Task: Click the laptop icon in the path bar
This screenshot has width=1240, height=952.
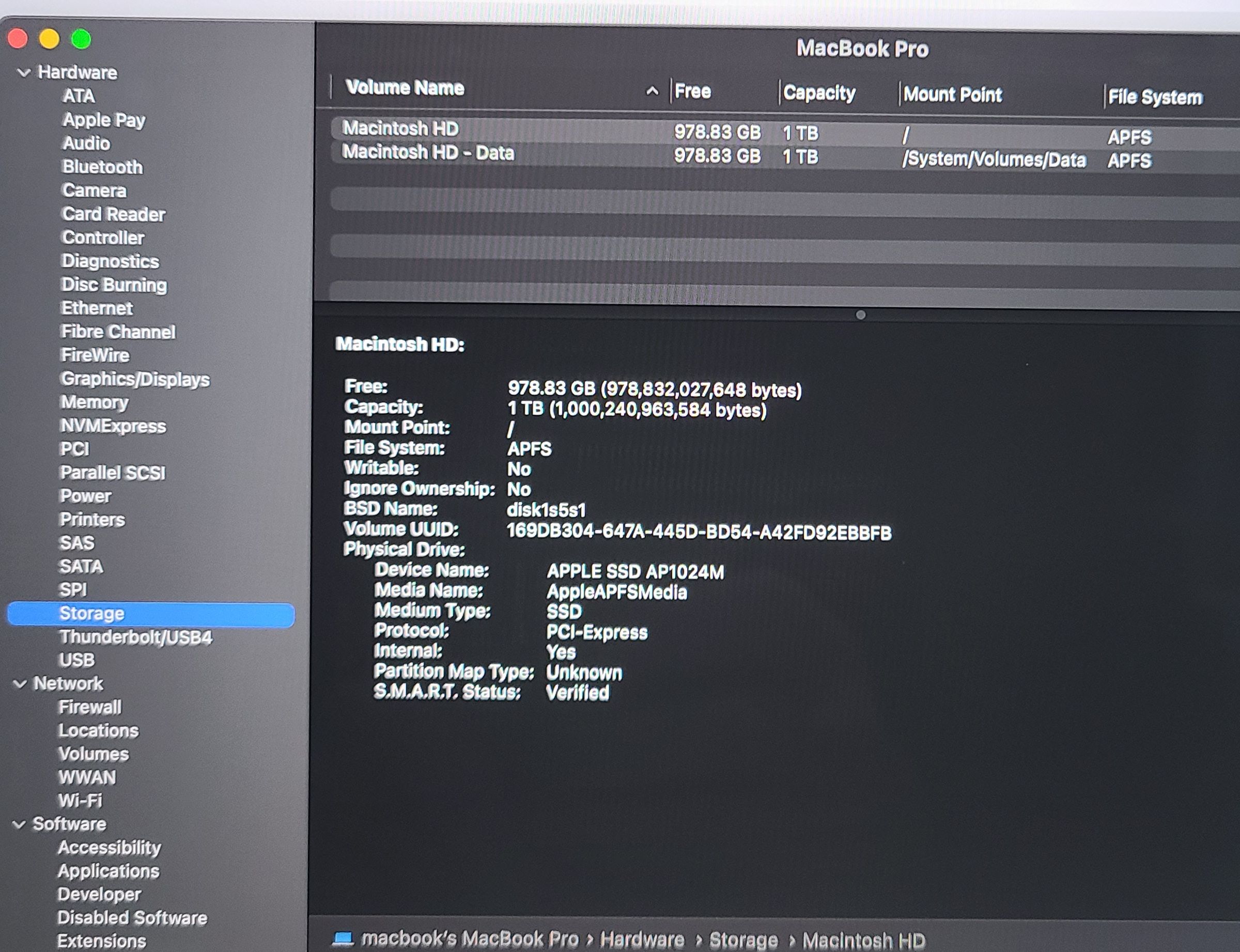Action: (x=343, y=939)
